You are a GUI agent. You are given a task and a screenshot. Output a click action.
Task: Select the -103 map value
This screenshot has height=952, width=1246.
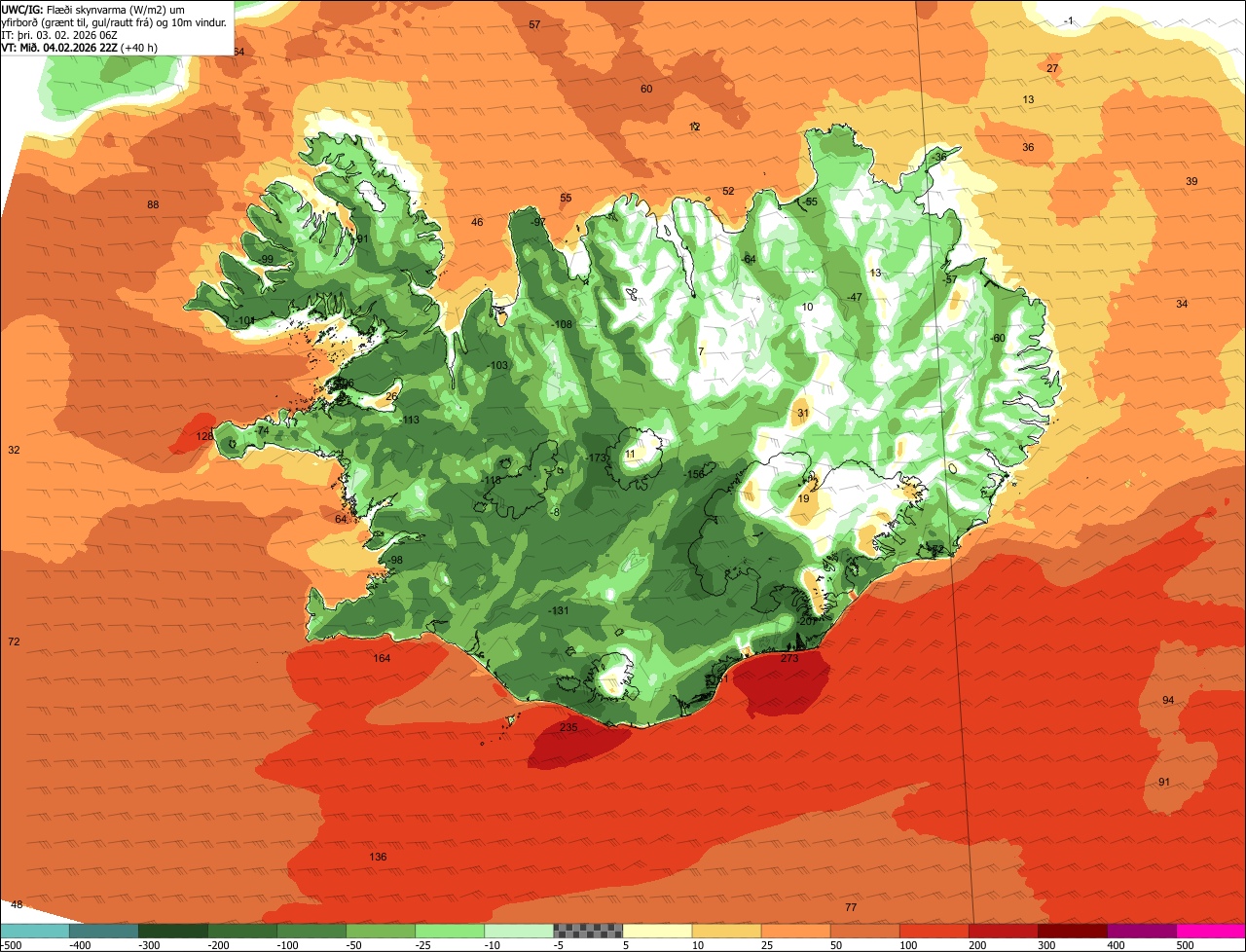click(x=498, y=365)
